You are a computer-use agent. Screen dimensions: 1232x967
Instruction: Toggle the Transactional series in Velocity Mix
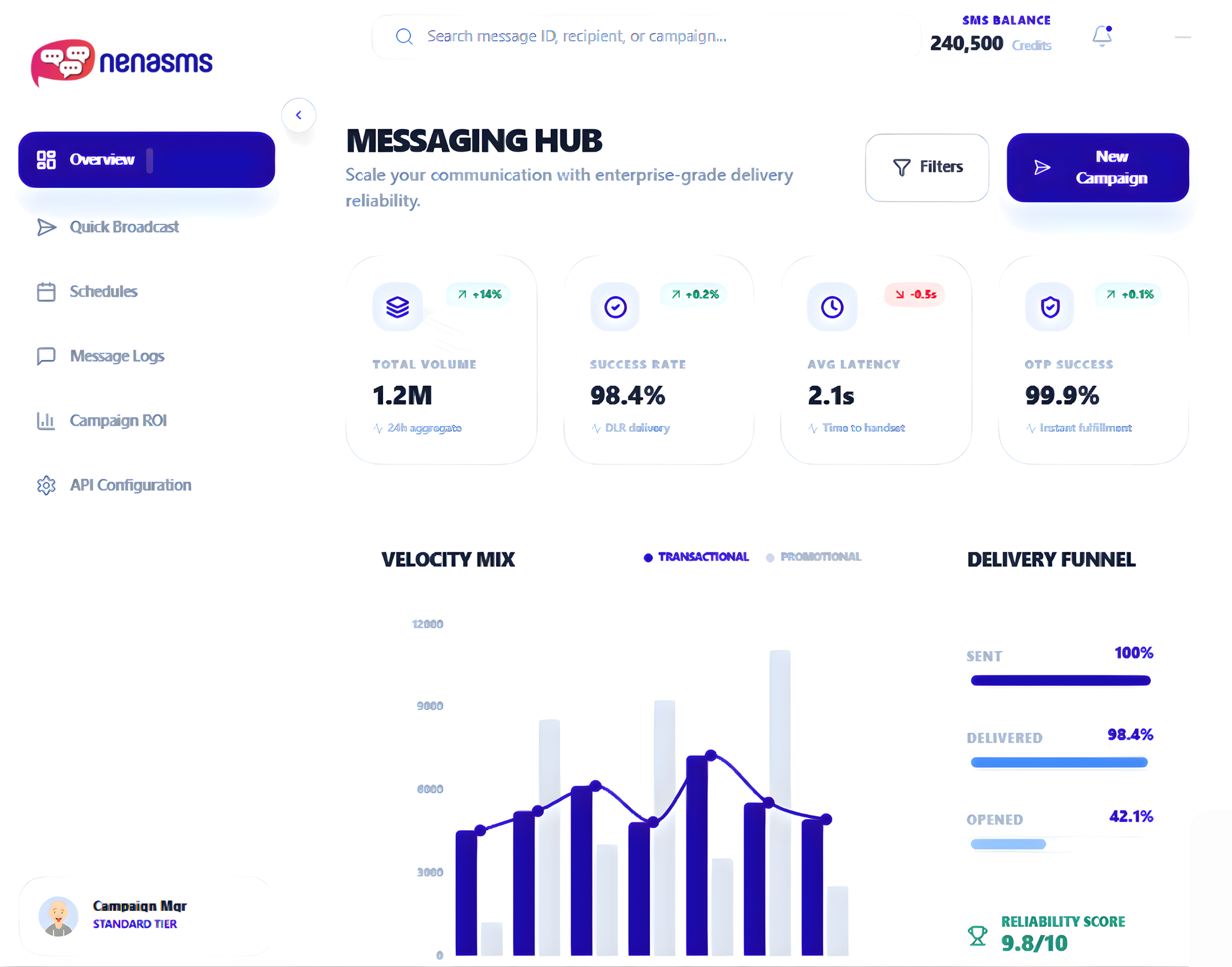coord(696,557)
